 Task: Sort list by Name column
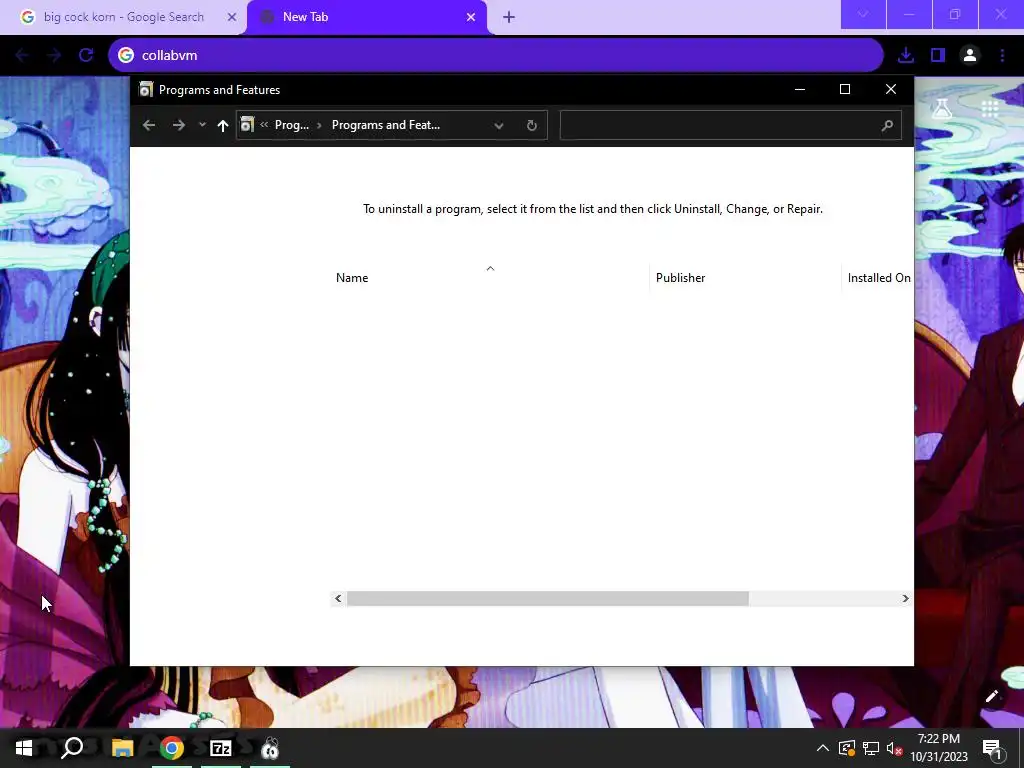point(490,278)
